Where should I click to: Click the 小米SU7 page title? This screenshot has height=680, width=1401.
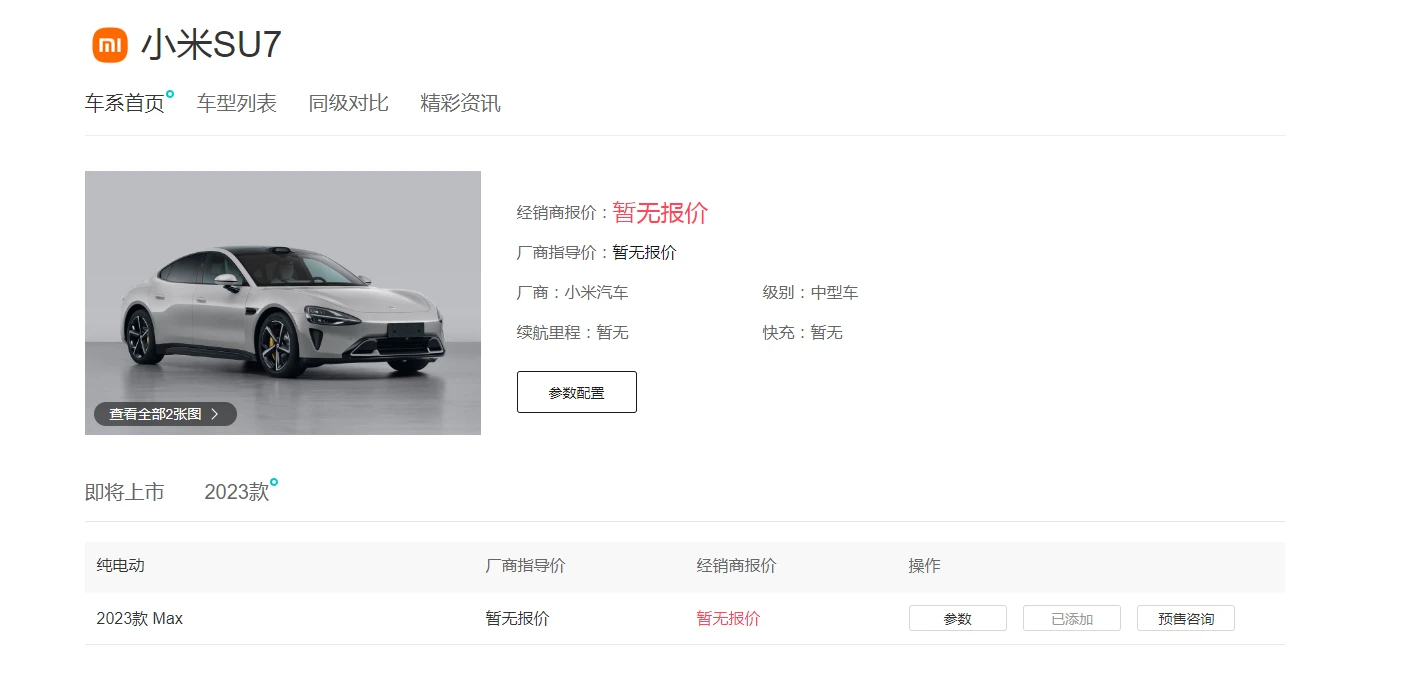[x=211, y=45]
